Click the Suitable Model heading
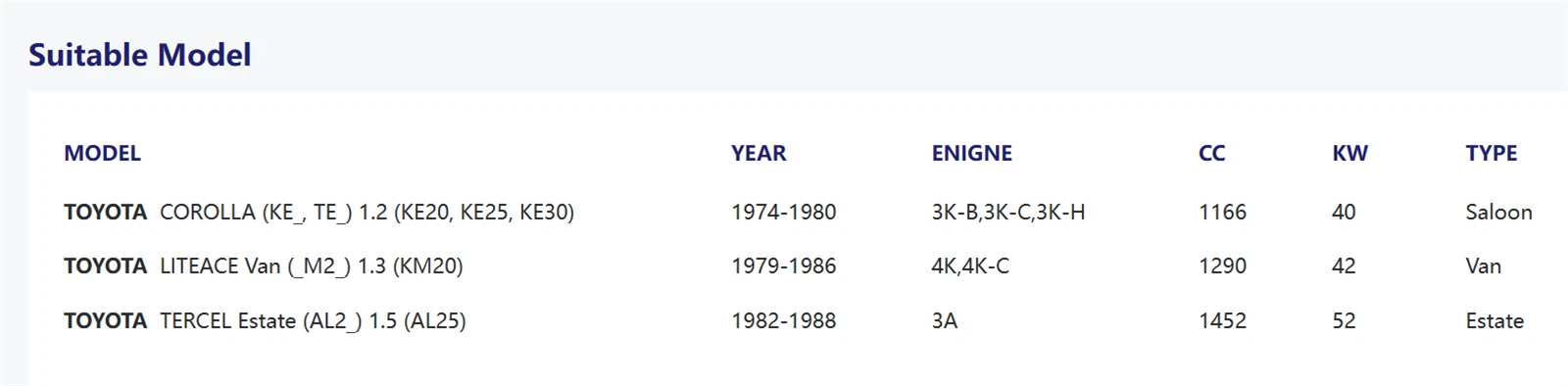Image resolution: width=1568 pixels, height=386 pixels. 139,55
